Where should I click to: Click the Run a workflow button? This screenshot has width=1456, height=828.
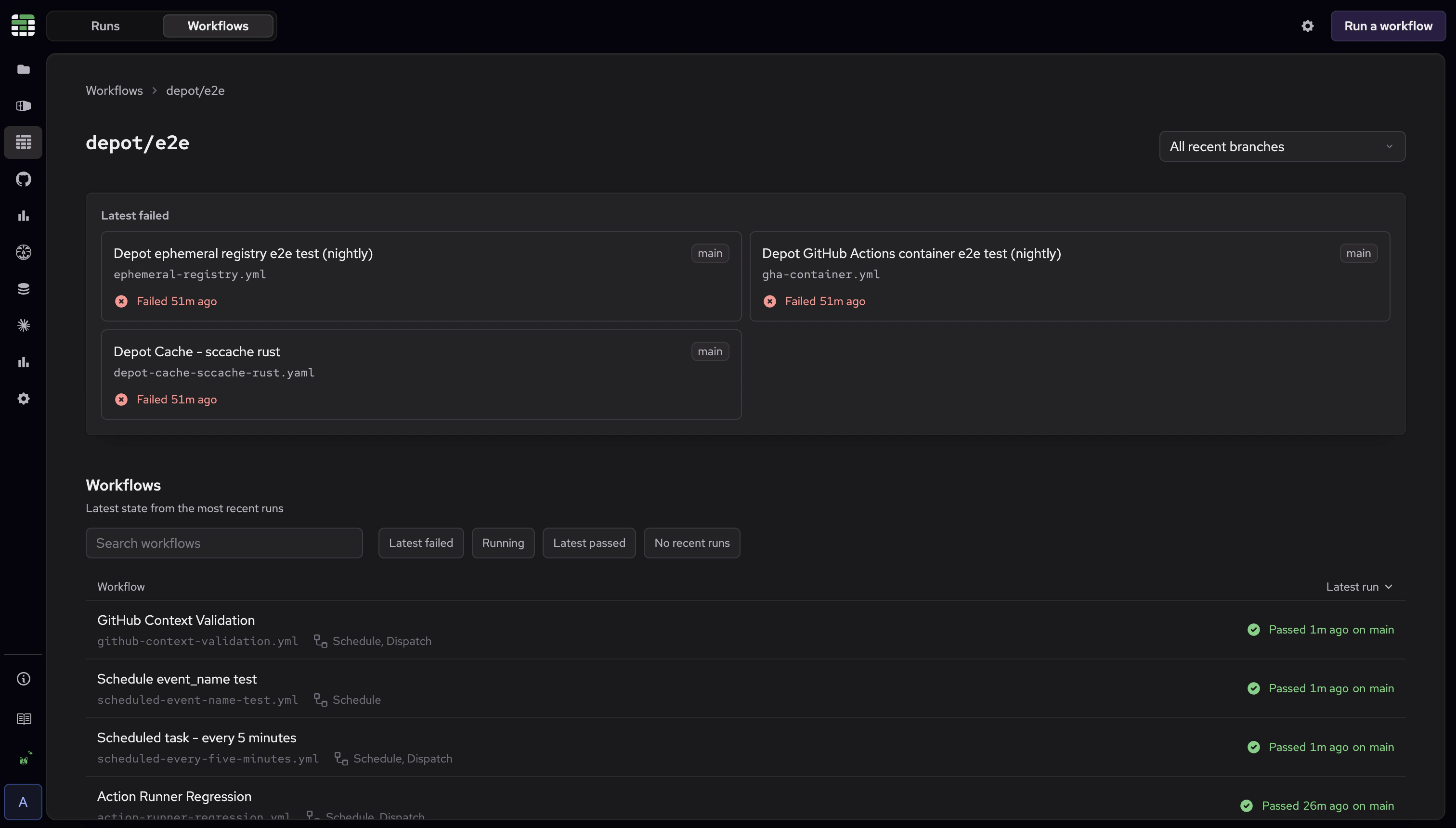[x=1388, y=26]
